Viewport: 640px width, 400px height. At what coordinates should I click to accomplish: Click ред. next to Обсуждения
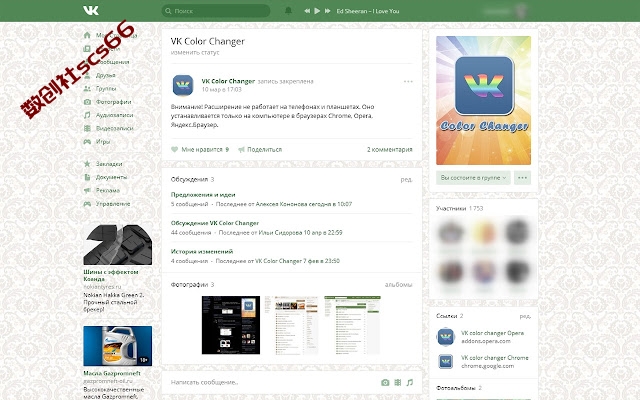407,179
